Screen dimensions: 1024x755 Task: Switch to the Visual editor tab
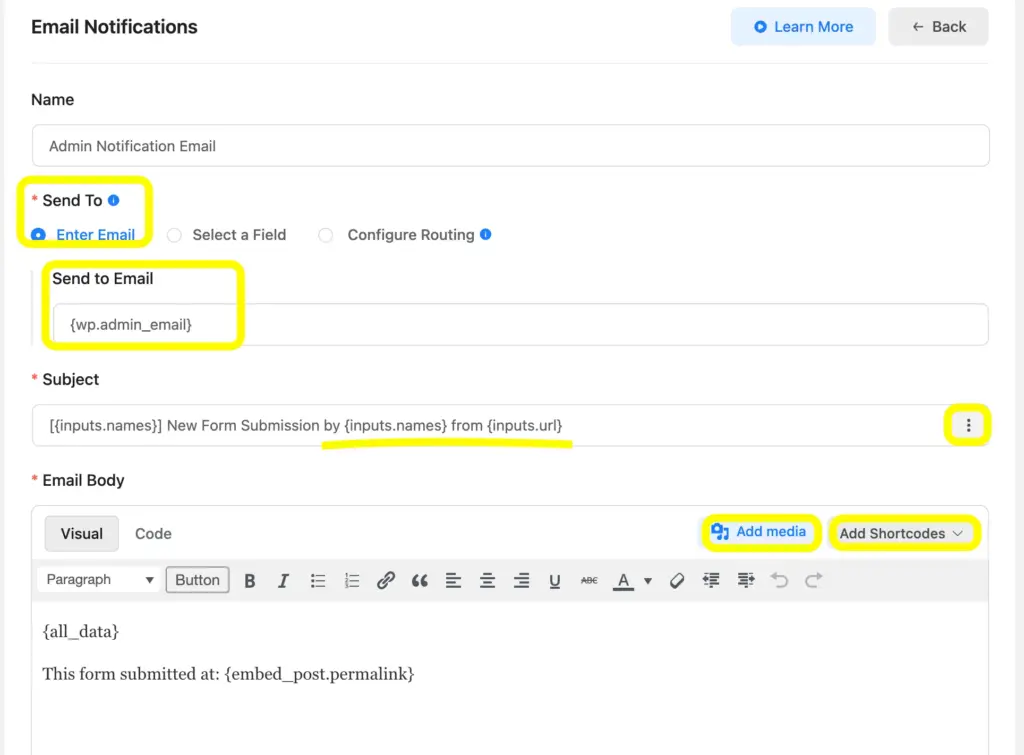point(81,533)
